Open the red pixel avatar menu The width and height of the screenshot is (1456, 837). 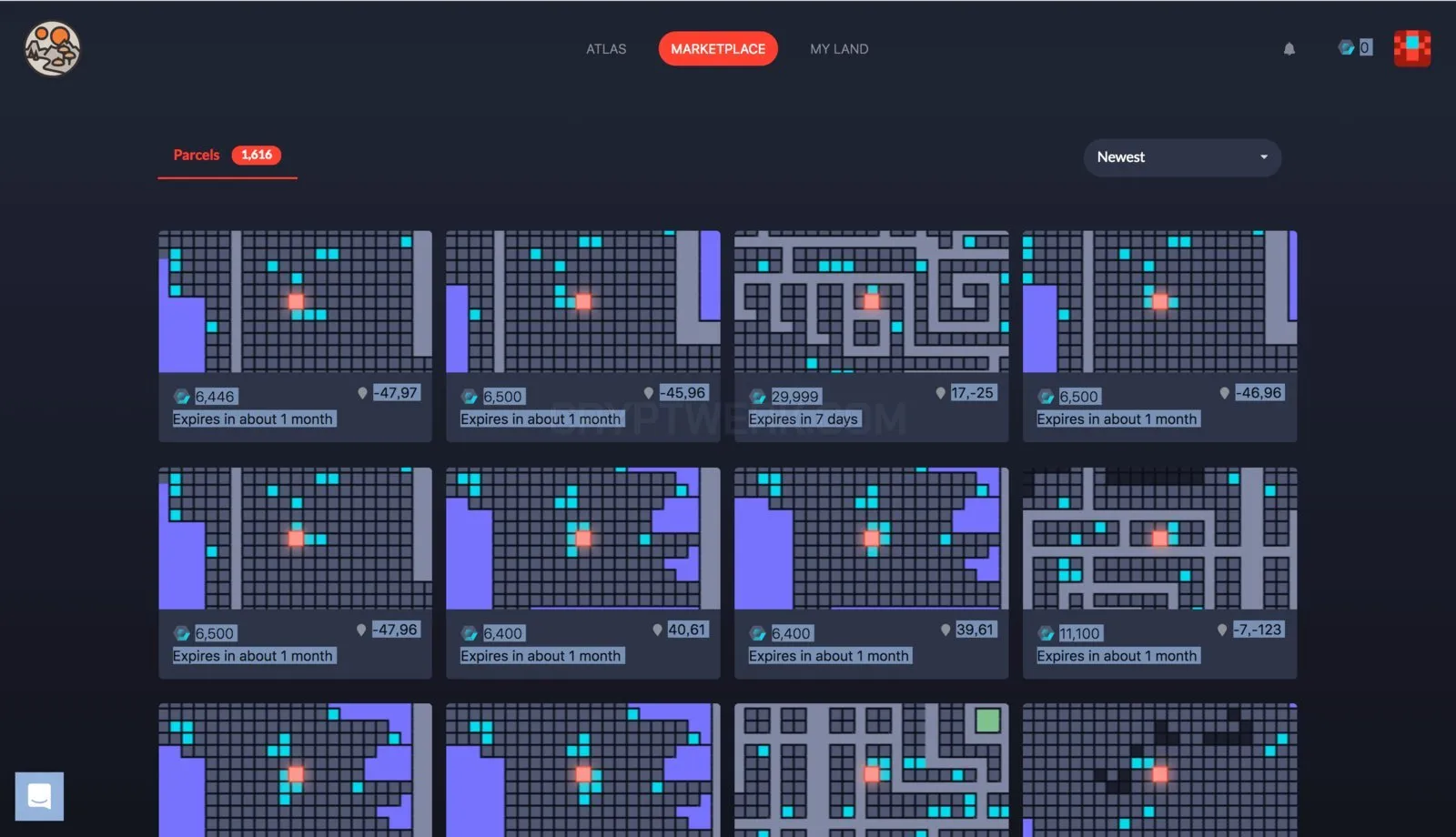coord(1412,48)
